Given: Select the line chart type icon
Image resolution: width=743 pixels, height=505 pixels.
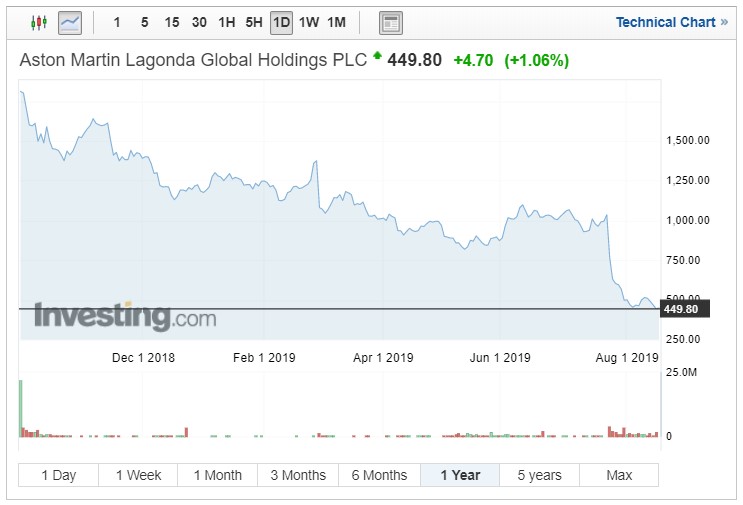Looking at the screenshot, I should 70,22.
